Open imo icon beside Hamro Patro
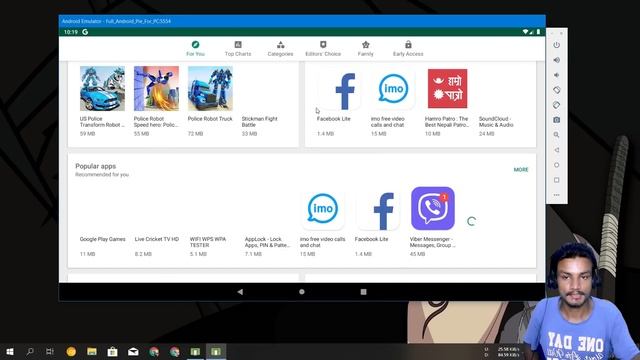The height and width of the screenshot is (360, 640). pyautogui.click(x=393, y=89)
